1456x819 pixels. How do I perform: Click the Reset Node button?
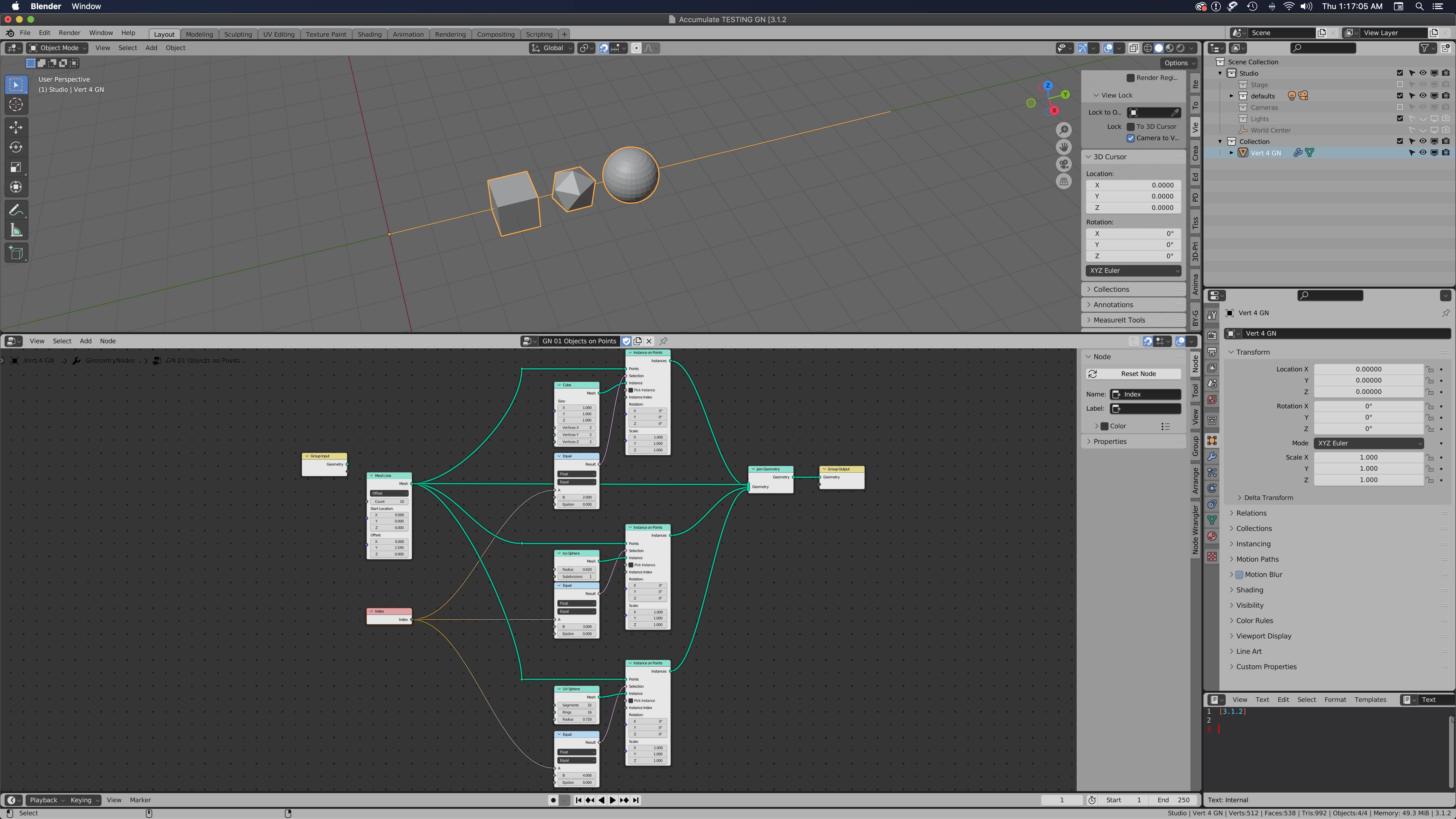1133,374
